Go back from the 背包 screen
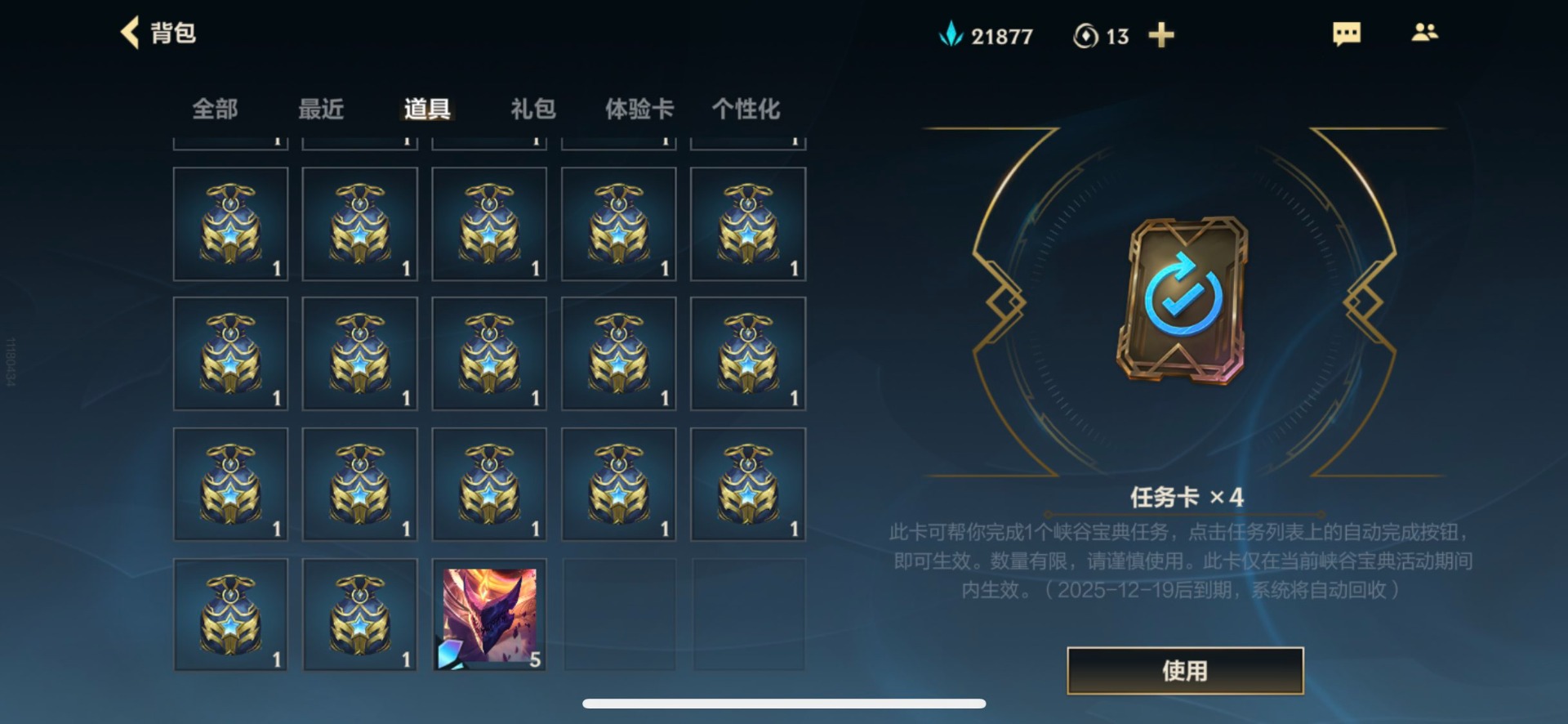 click(130, 33)
